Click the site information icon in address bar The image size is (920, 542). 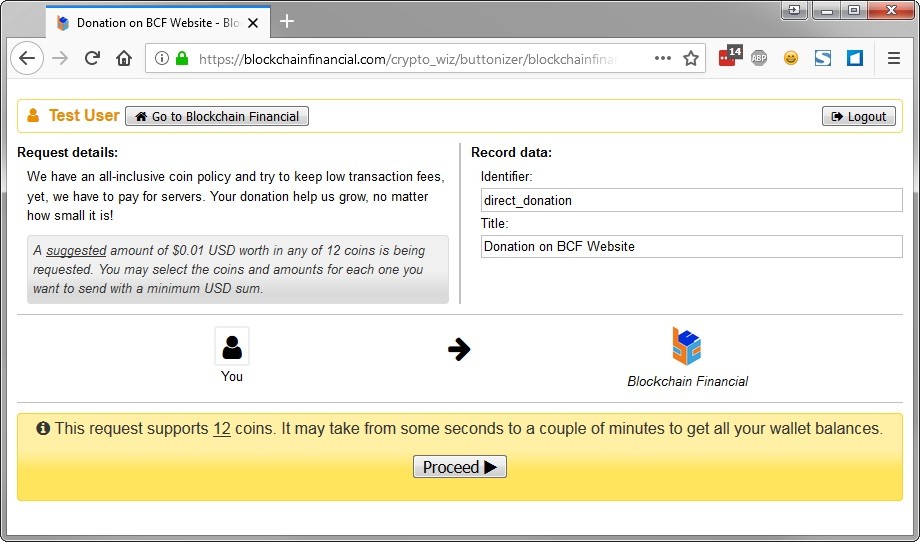coord(162,58)
